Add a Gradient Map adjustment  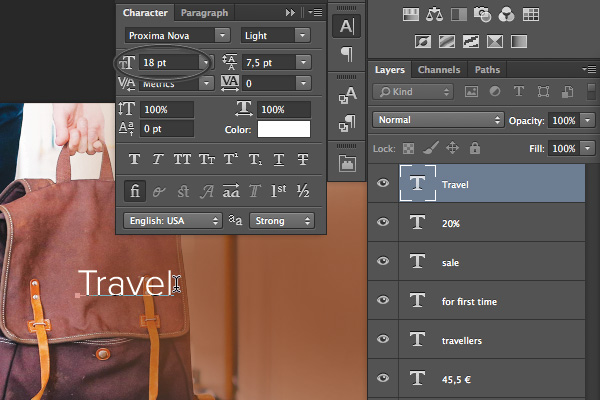pos(519,41)
